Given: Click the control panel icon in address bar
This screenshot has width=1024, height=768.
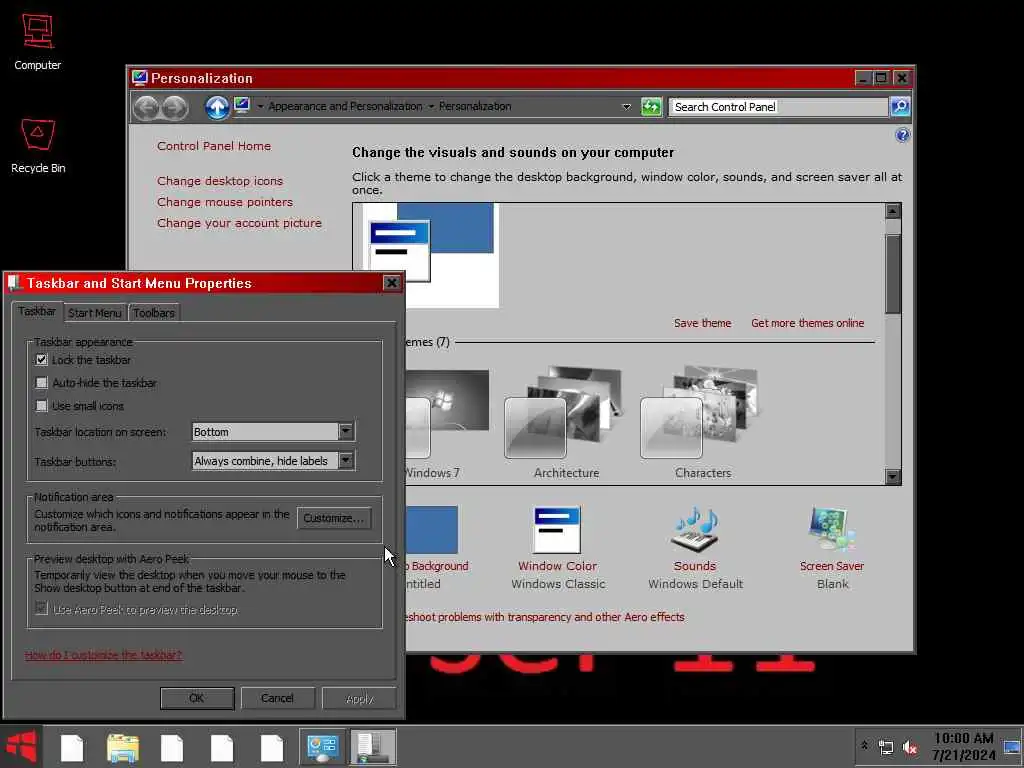Looking at the screenshot, I should tap(242, 106).
